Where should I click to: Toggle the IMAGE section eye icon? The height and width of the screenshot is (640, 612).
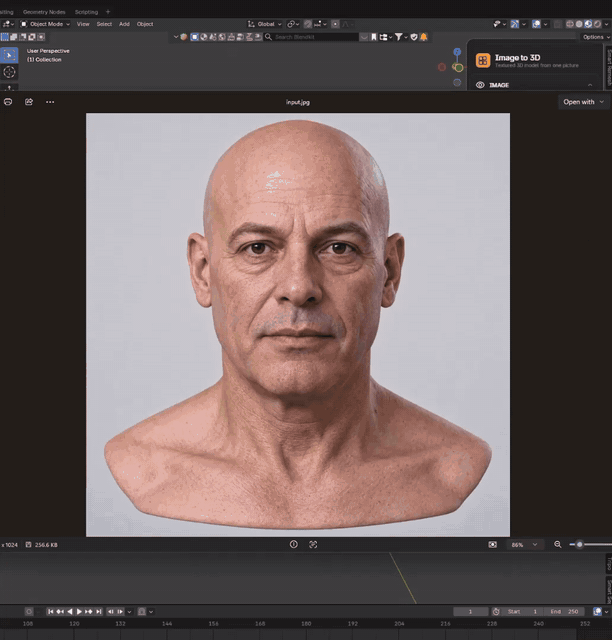pos(480,85)
